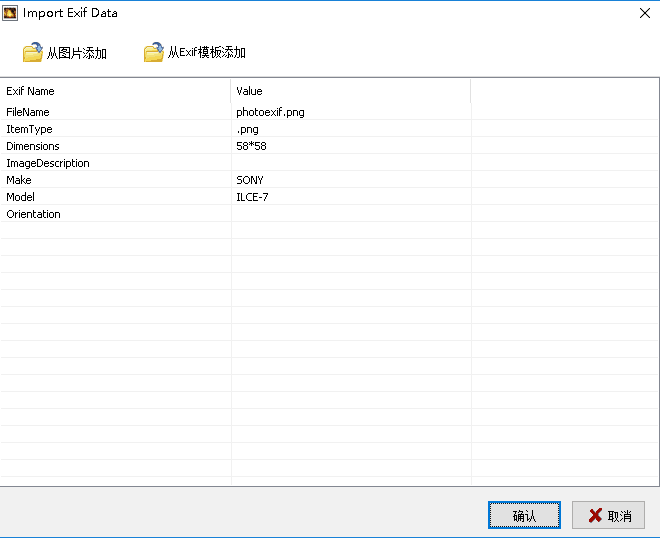
Task: Click the ILCE-7 model value
Action: click(252, 197)
